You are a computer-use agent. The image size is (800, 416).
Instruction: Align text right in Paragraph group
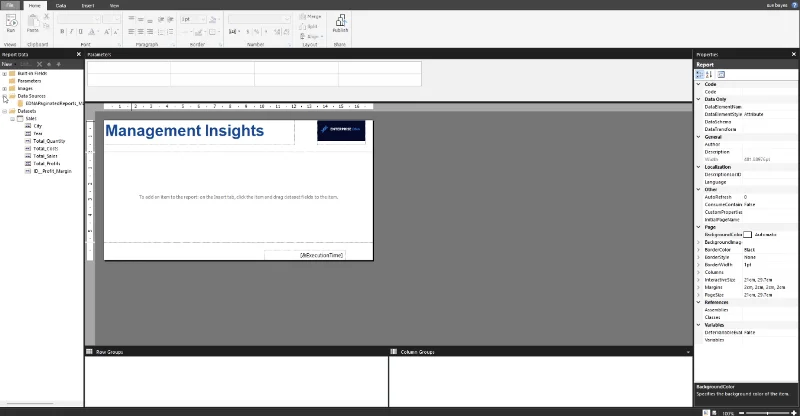coord(149,32)
